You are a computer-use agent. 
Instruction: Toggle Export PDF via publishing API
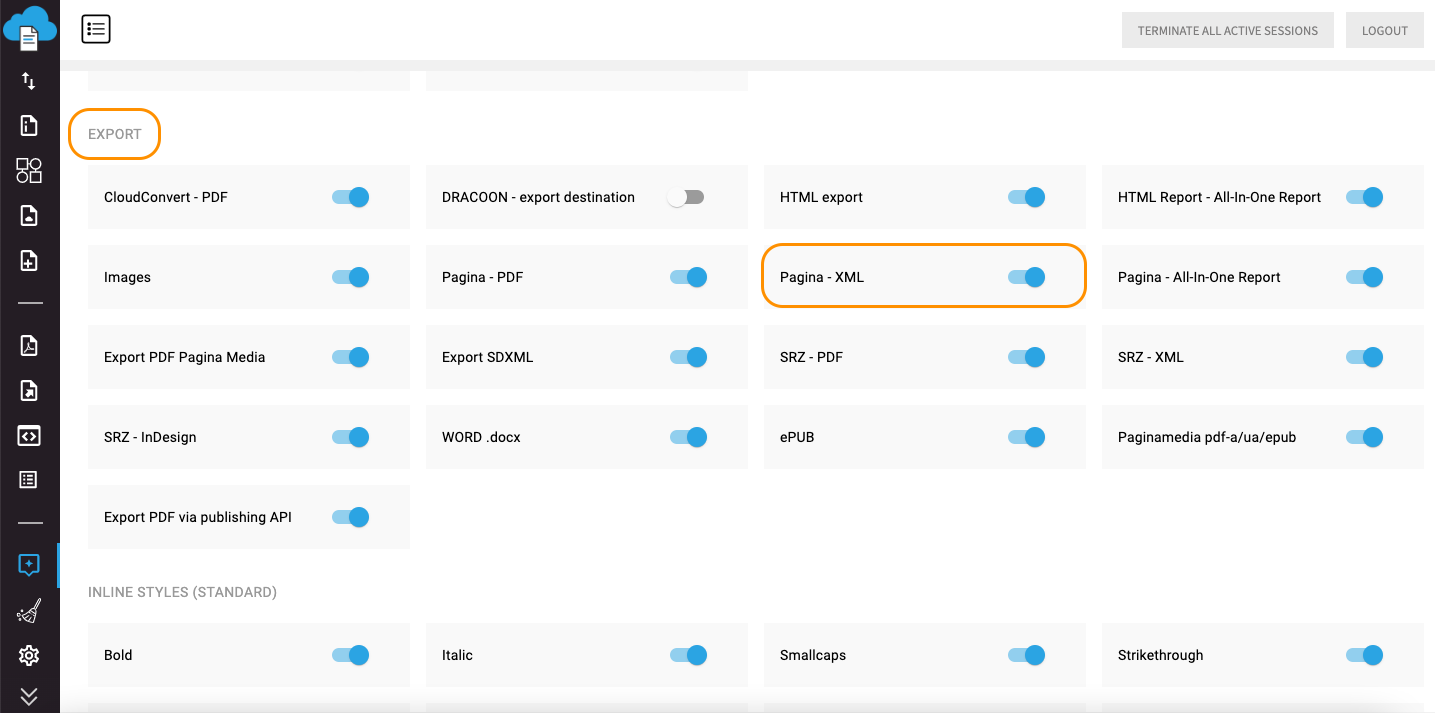click(351, 517)
